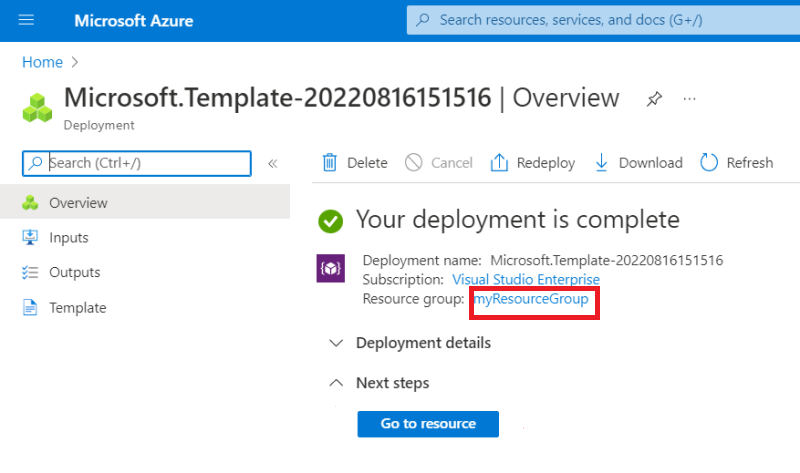Open the Template menu item
The height and width of the screenshot is (473, 800).
coord(78,307)
